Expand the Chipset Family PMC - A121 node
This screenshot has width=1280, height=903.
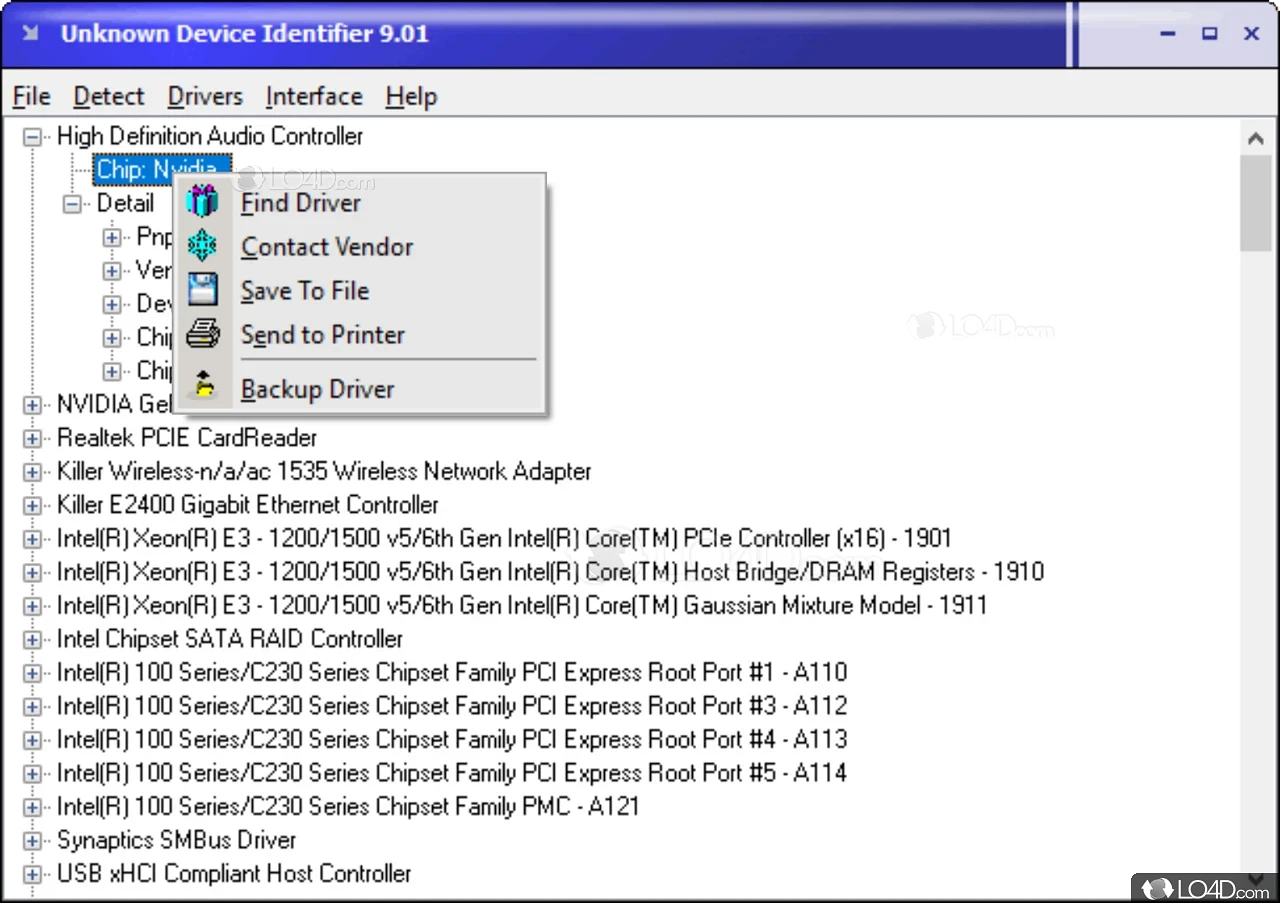click(32, 807)
